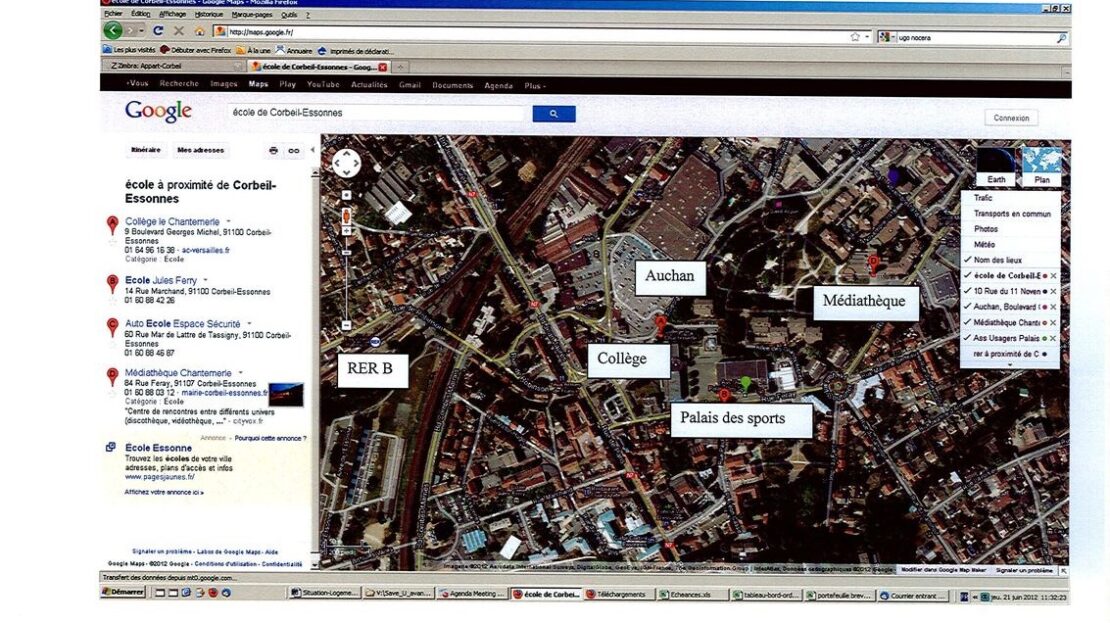Select the green marker by Palais des sports
Screen dimensions: 1110x623
[x=745, y=384]
